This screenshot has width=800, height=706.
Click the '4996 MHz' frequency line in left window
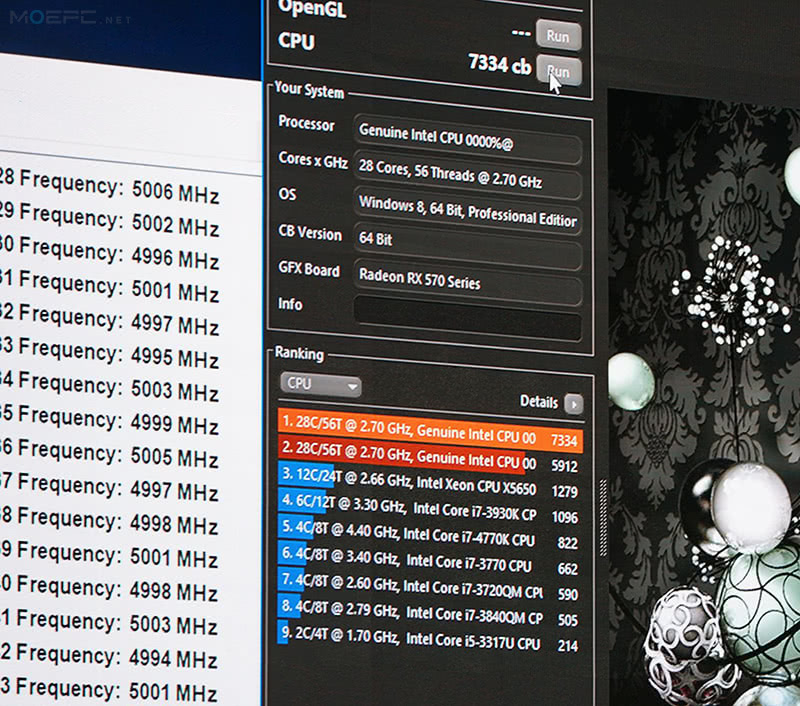[x=110, y=253]
